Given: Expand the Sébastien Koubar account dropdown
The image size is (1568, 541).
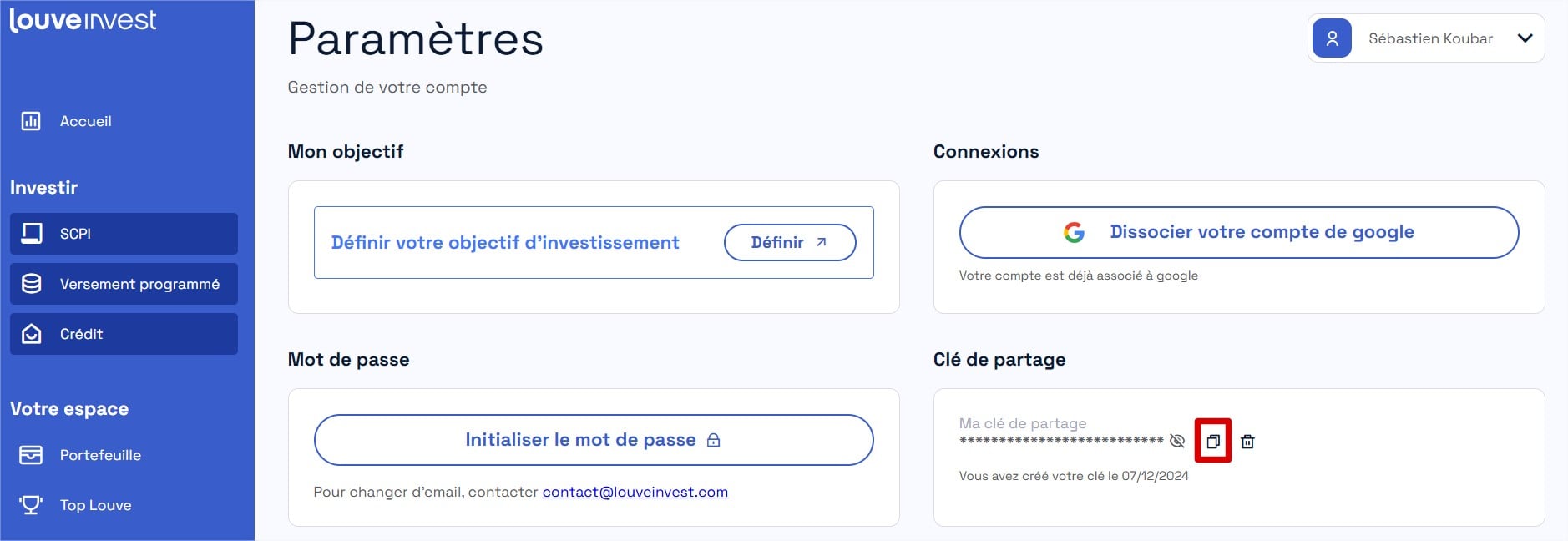Looking at the screenshot, I should click(x=1525, y=38).
